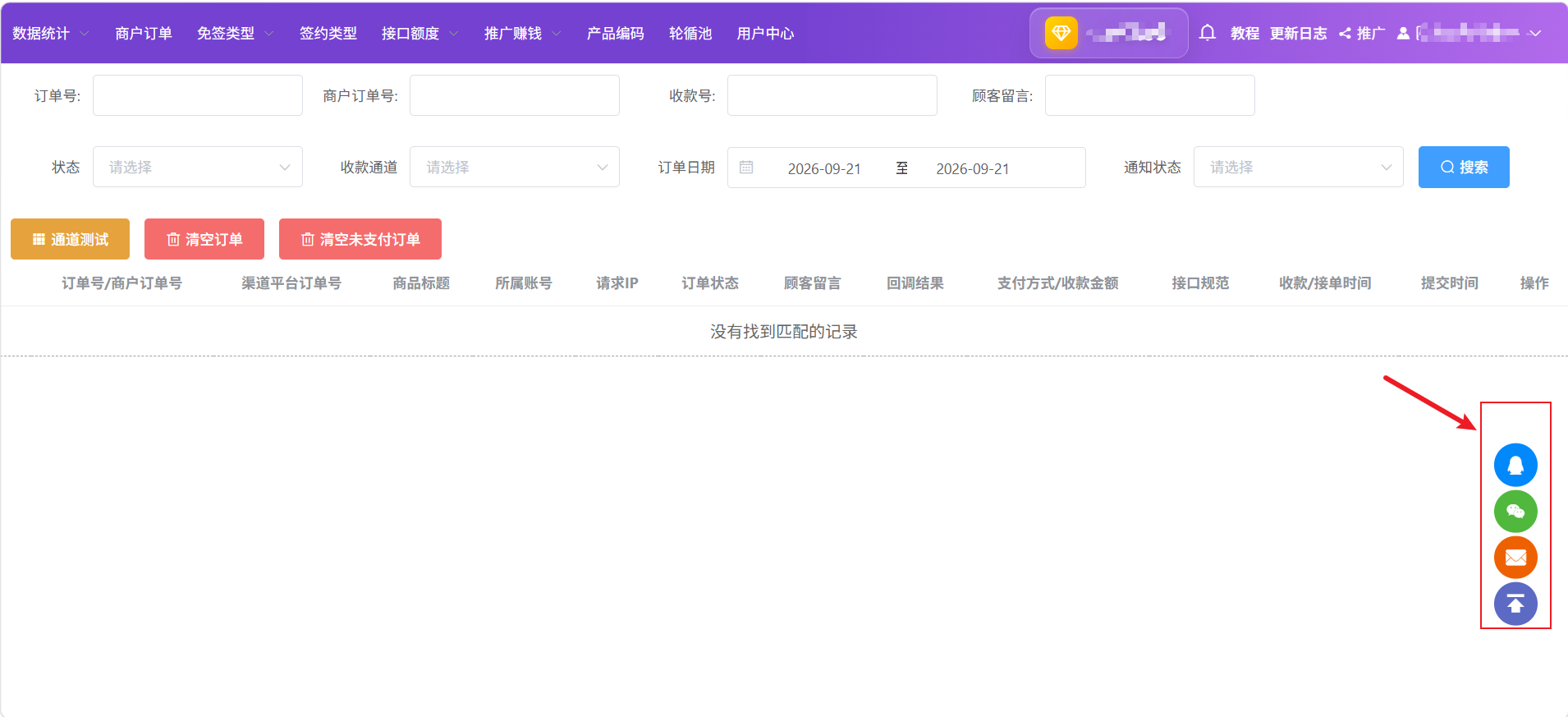The height and width of the screenshot is (717, 1568).
Task: Click the 所属账号 column header
Action: (x=524, y=283)
